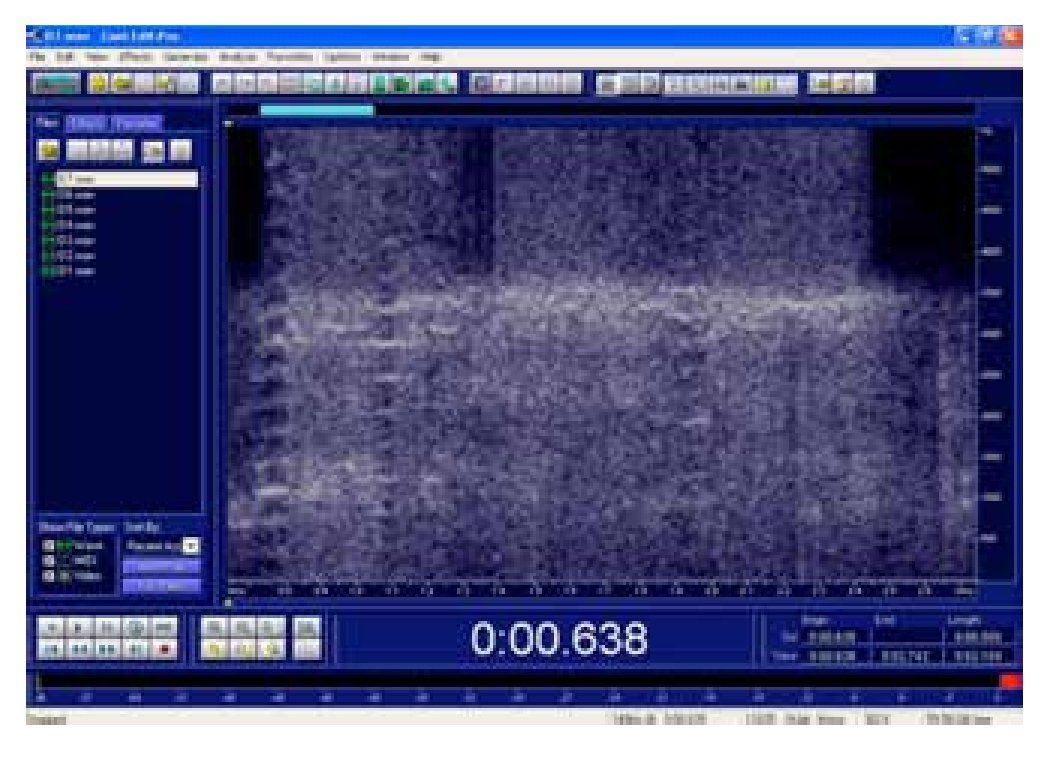
Task: Open the Sort By dropdown
Action: point(190,546)
